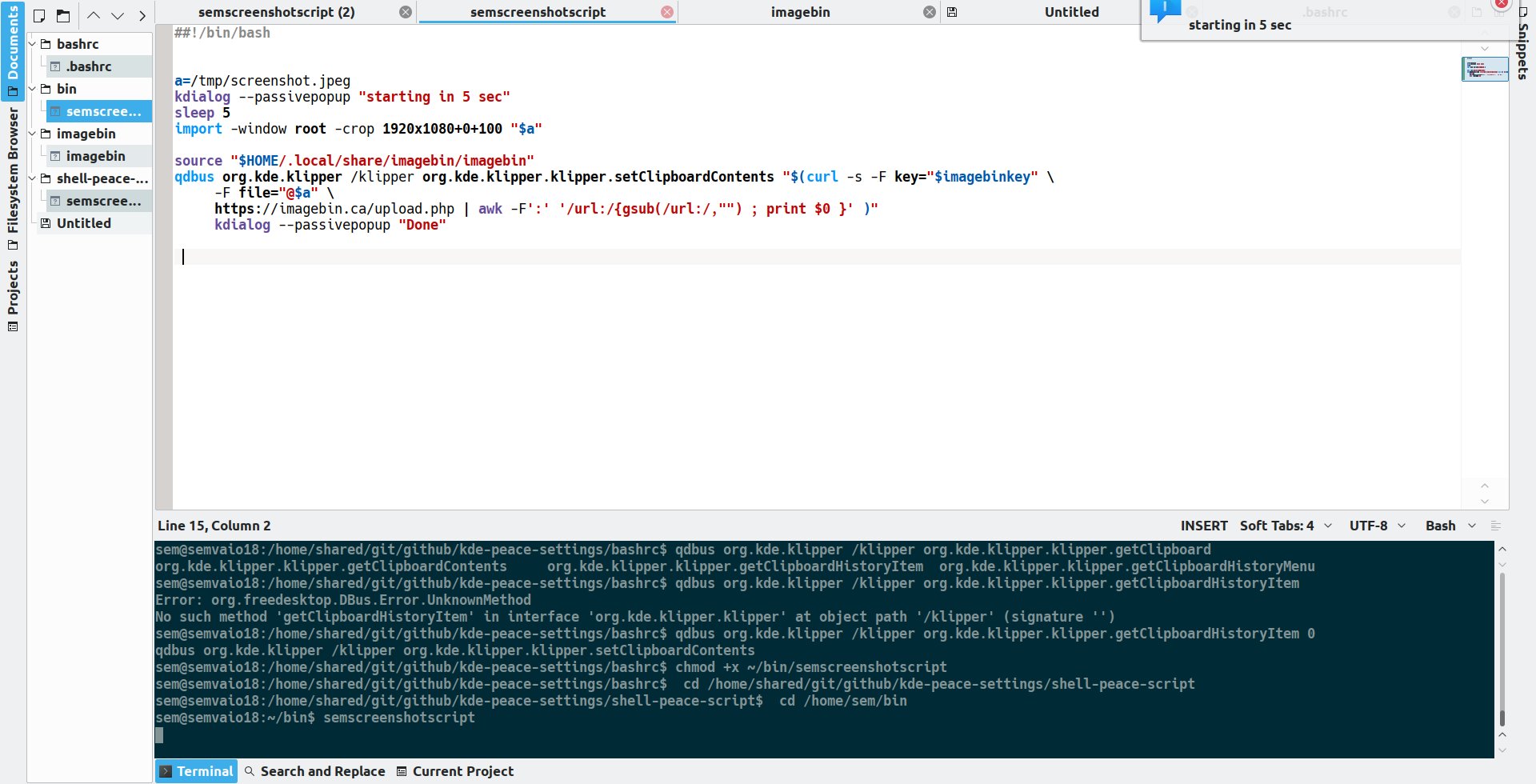Click the terminal scrollbar top arrow

[x=1502, y=549]
